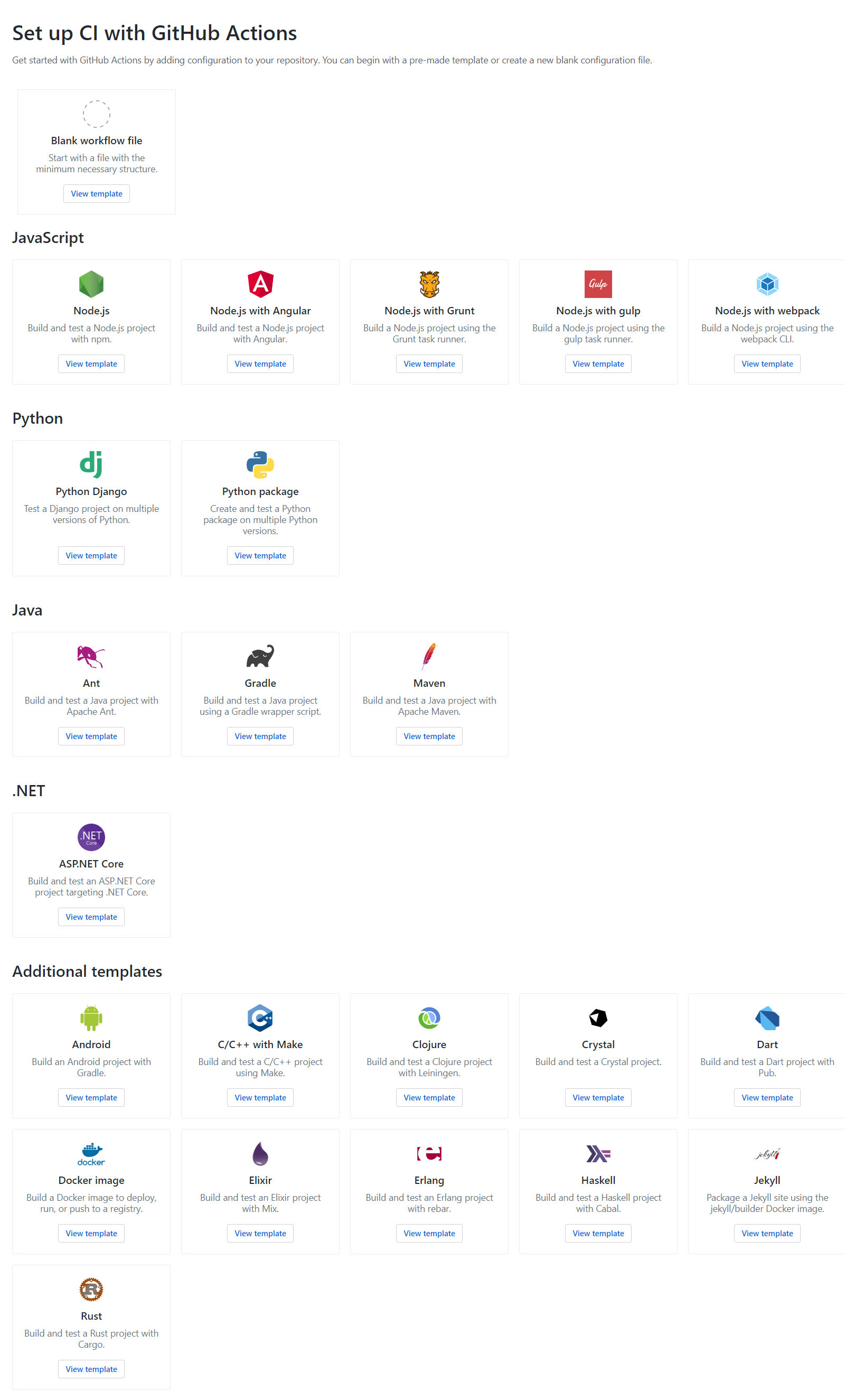The image size is (845, 1400).
Task: Click the '.NET' section heading
Action: [x=29, y=791]
